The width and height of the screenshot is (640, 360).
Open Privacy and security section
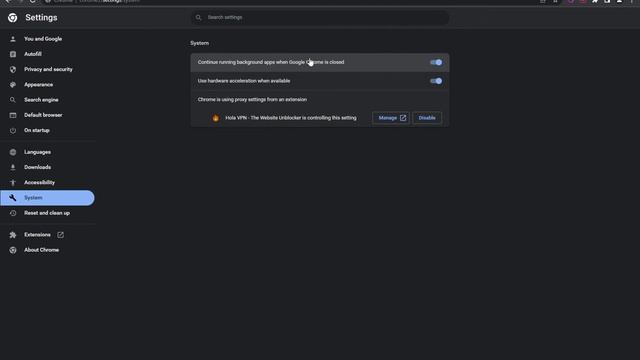pyautogui.click(x=47, y=69)
